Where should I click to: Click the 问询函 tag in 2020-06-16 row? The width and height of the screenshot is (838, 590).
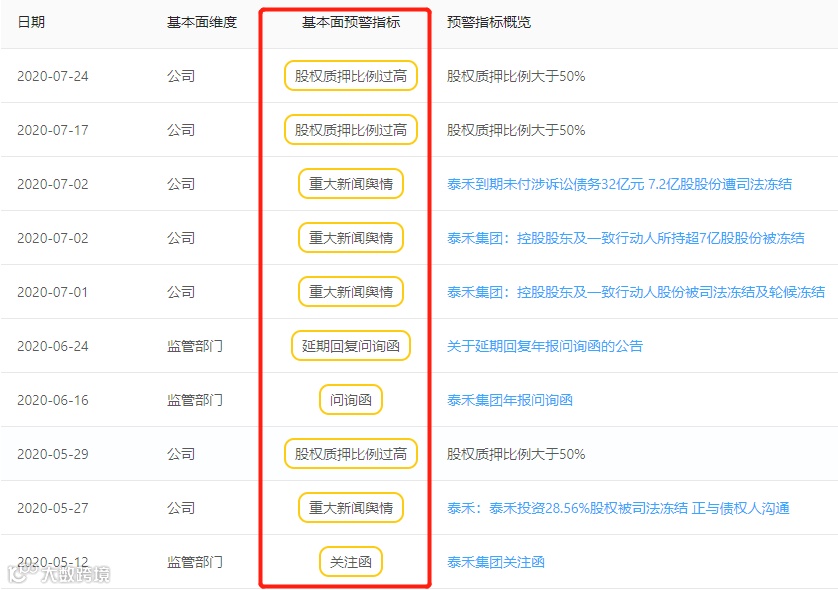351,400
